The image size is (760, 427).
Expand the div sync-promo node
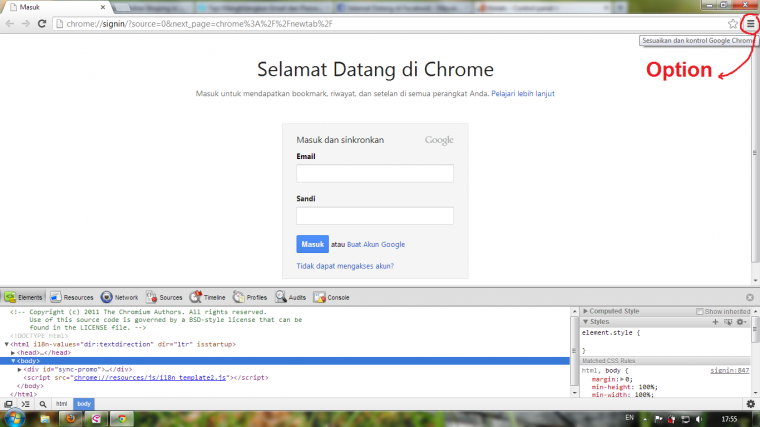20,369
